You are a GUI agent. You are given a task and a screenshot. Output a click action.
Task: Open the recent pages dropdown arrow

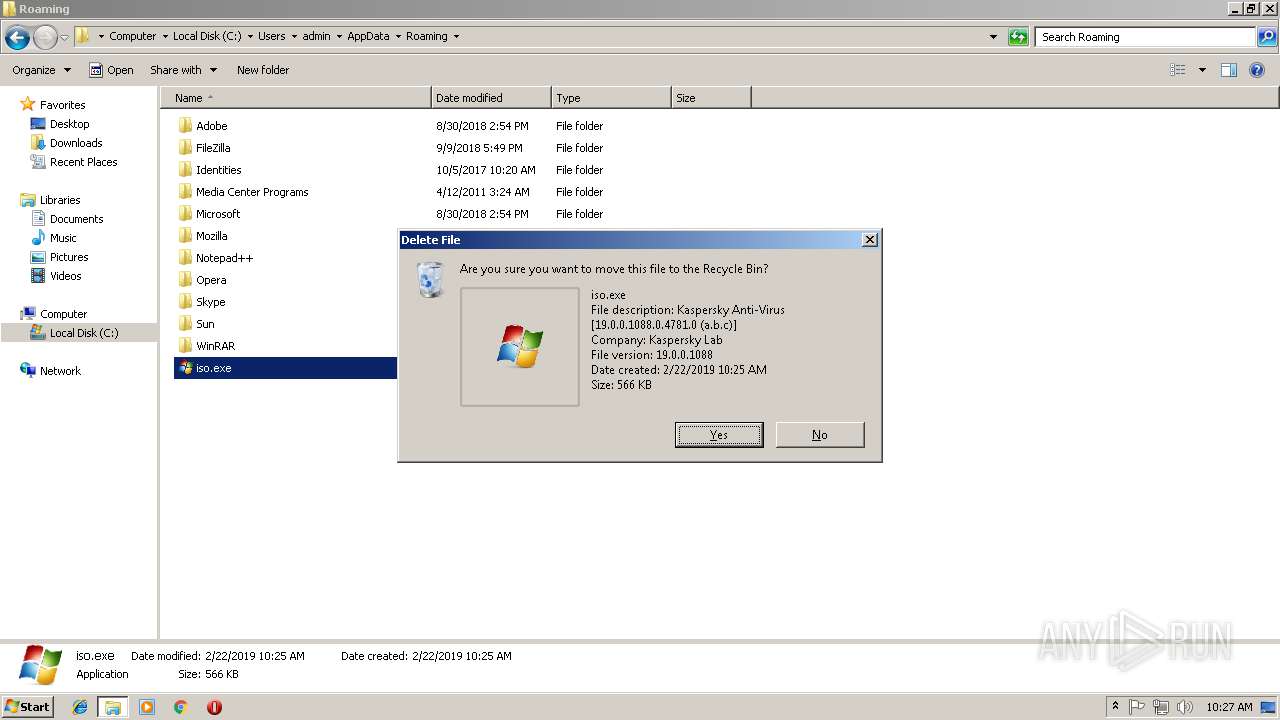coord(65,38)
